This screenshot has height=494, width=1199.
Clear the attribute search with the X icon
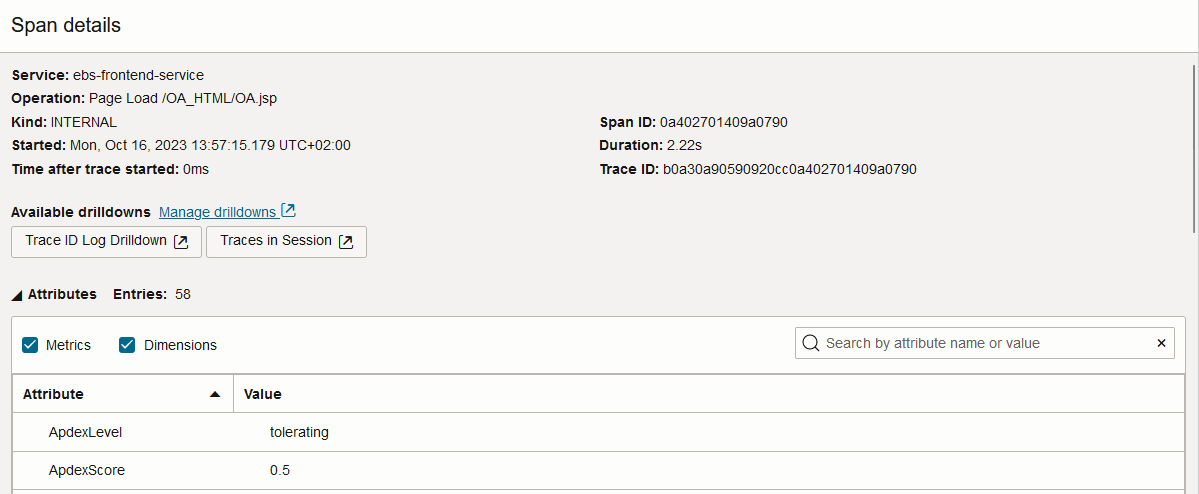(x=1161, y=343)
